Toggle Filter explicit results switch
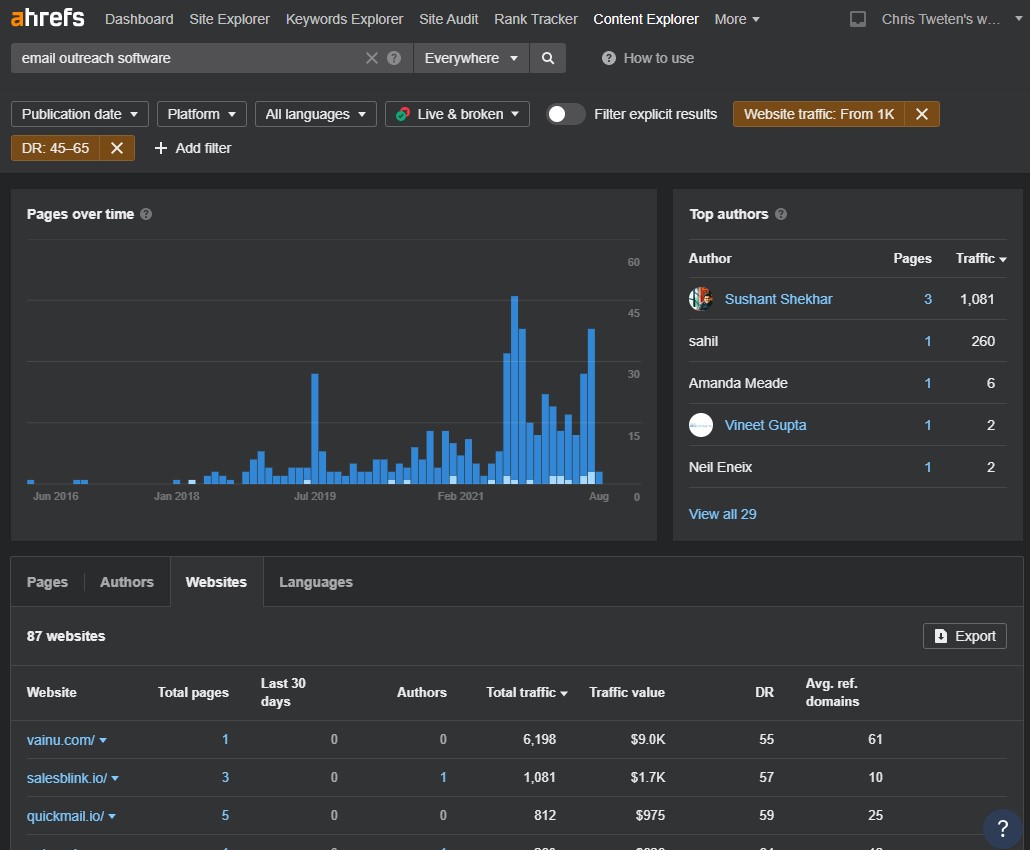The width and height of the screenshot is (1030, 850). click(x=566, y=114)
